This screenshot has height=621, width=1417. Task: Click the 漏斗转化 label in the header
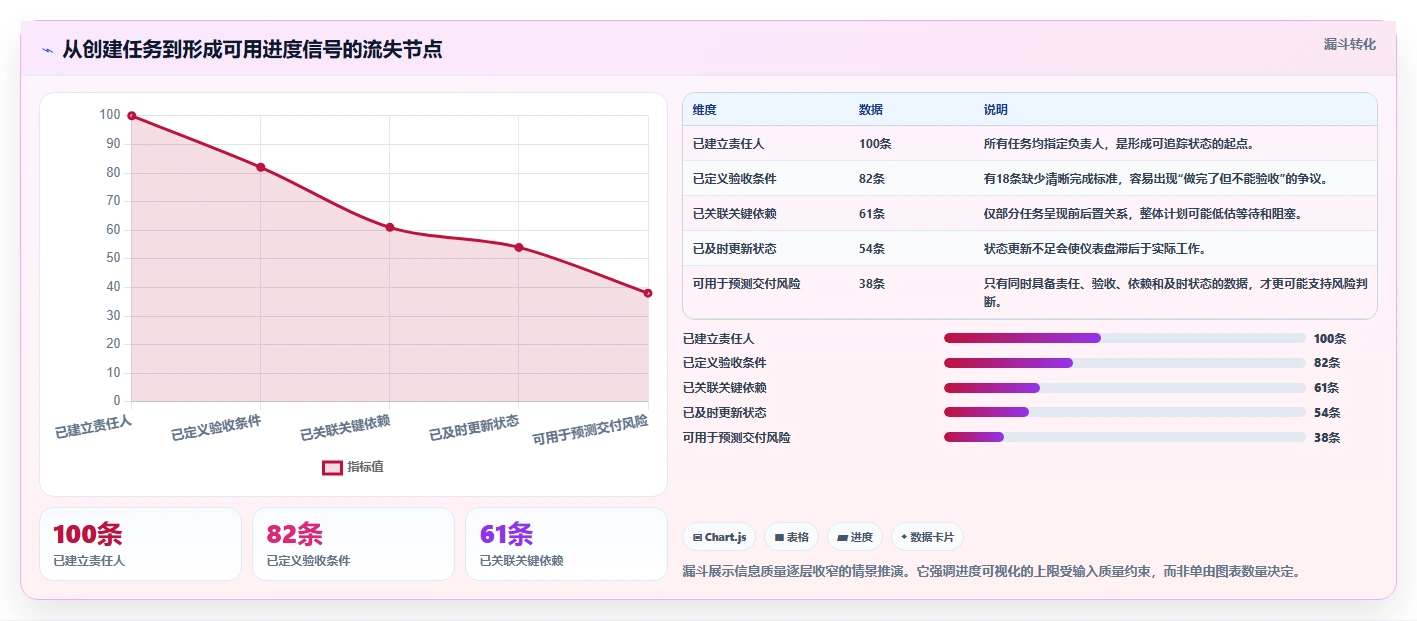[1350, 44]
